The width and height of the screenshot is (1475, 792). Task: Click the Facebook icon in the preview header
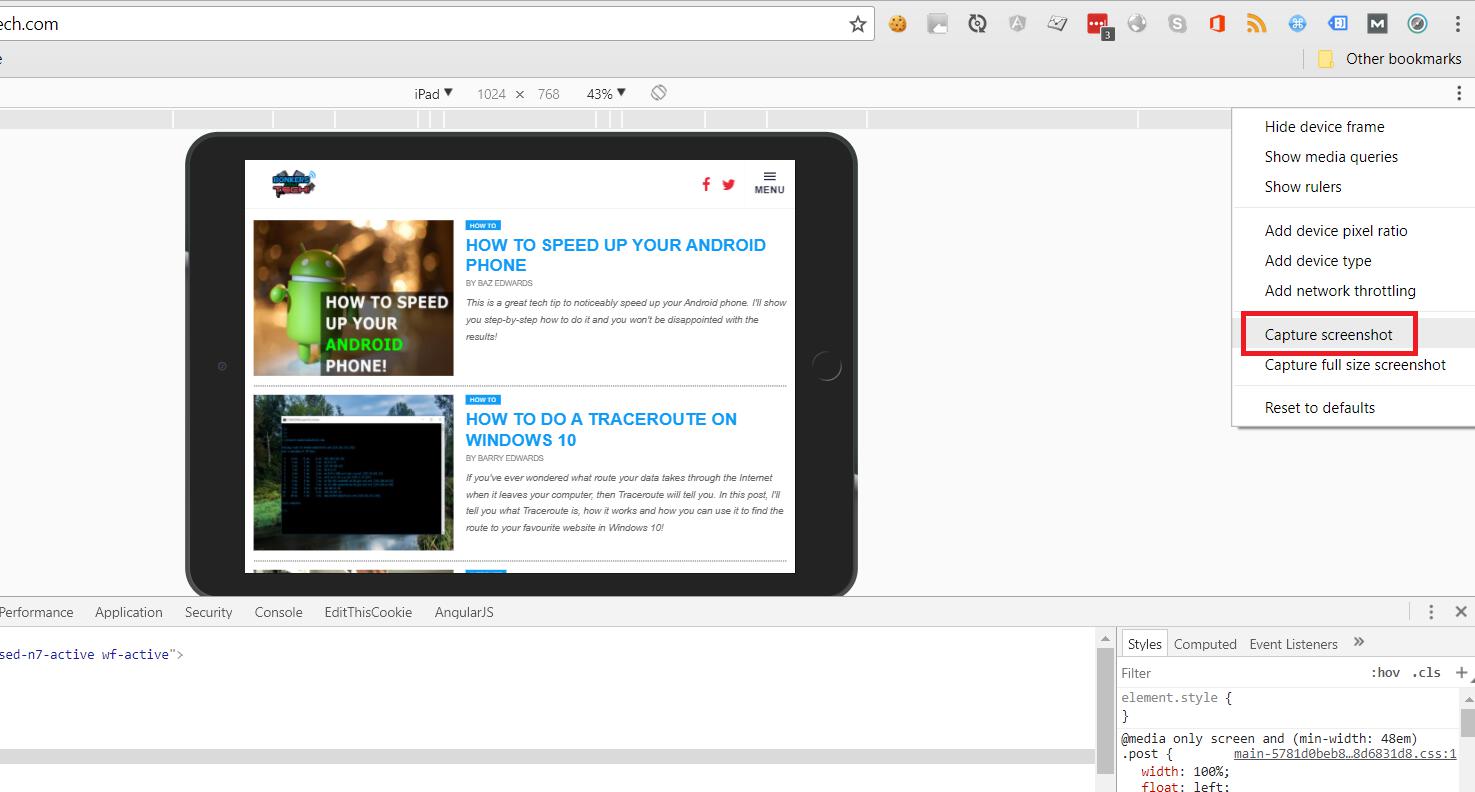tap(706, 184)
